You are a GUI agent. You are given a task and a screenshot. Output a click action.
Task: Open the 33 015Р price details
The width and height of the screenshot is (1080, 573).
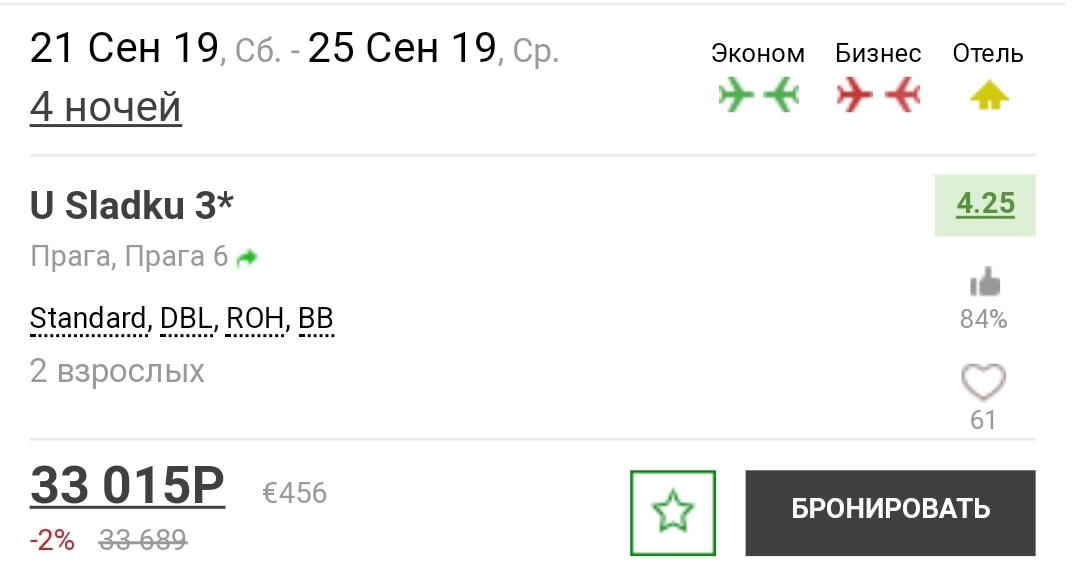click(x=127, y=486)
